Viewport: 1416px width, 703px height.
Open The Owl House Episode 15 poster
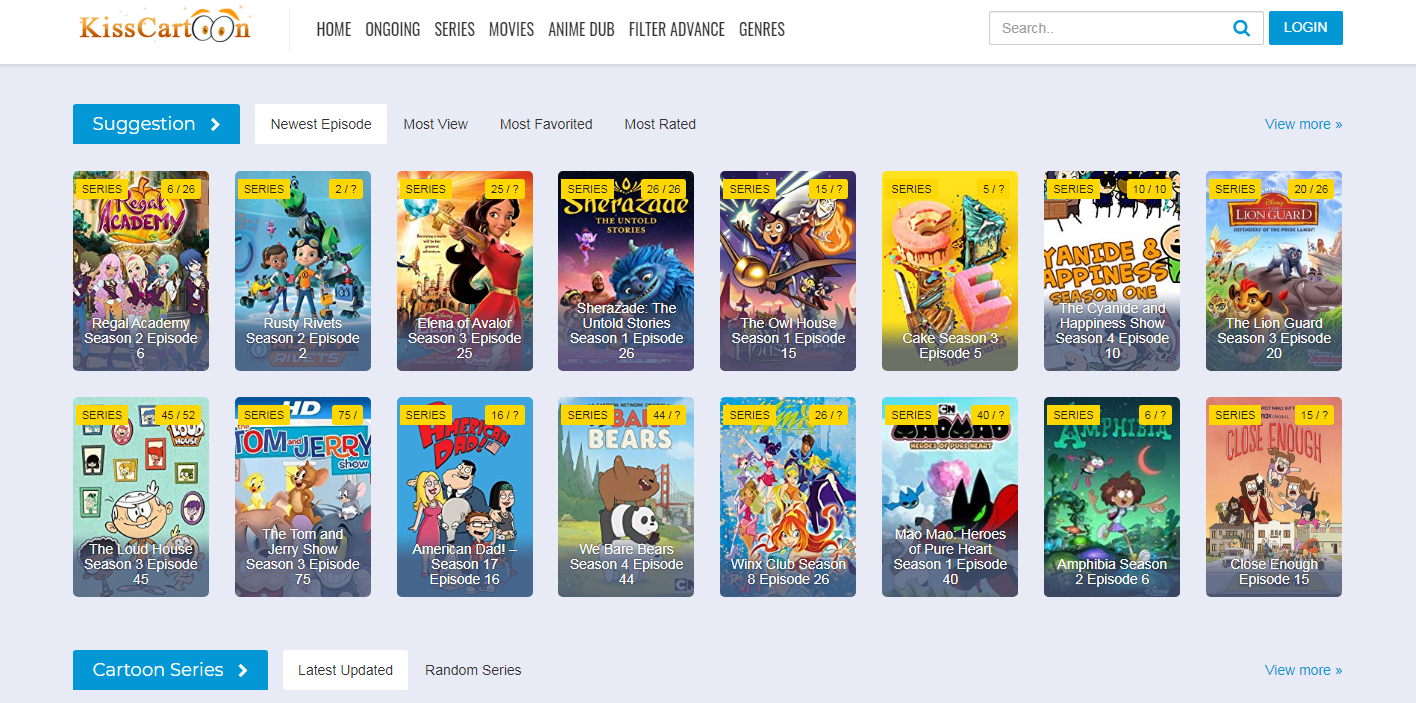(788, 271)
